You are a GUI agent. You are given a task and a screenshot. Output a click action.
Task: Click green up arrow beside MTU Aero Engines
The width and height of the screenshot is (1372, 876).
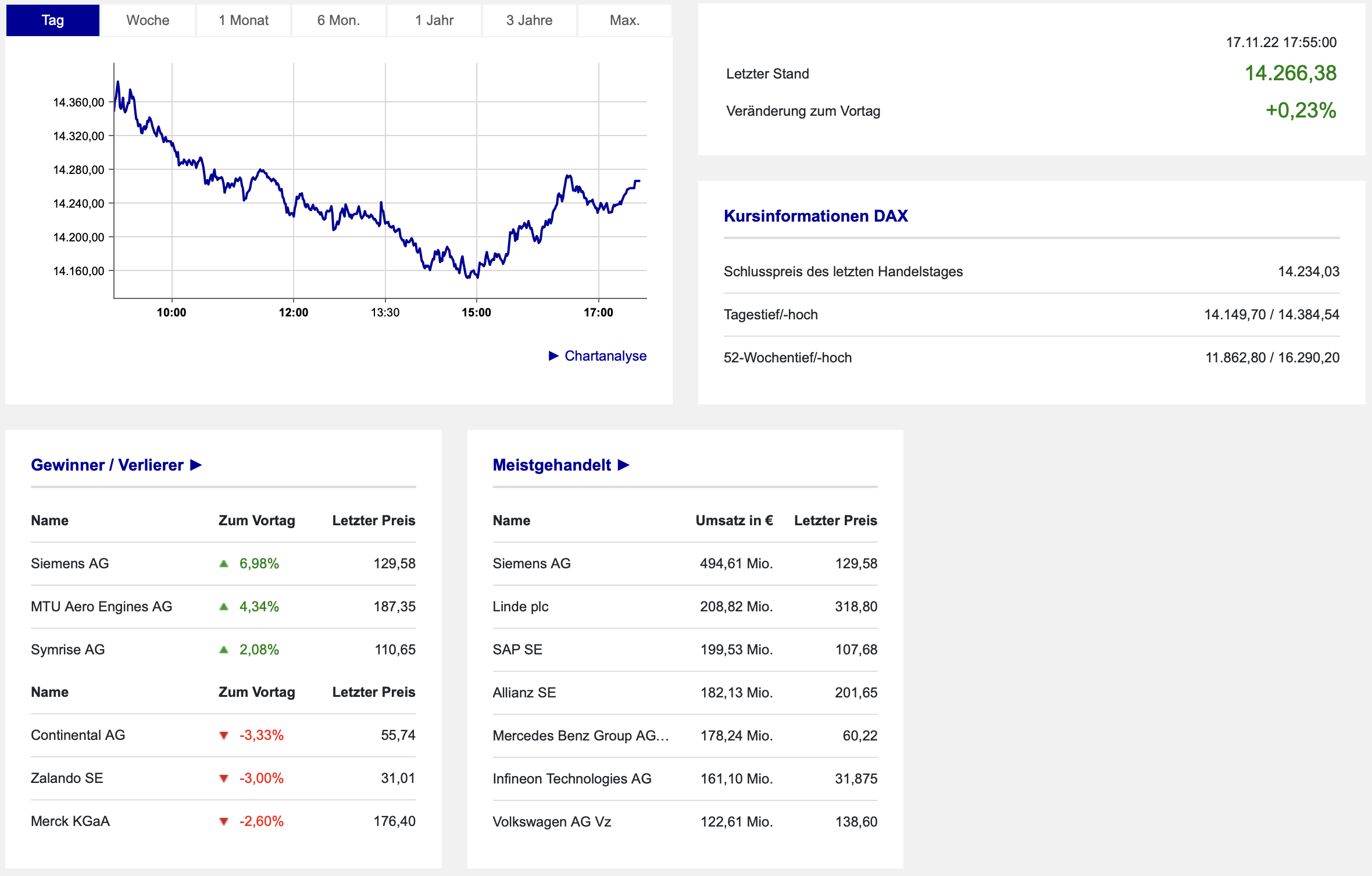[x=224, y=607]
